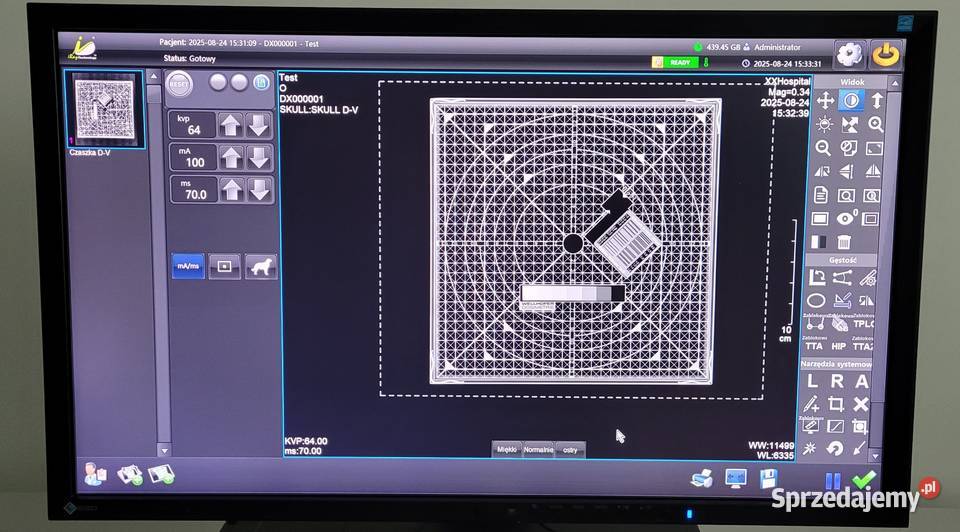Image resolution: width=960 pixels, height=532 pixels.
Task: Select the ellipse region tool
Action: (x=816, y=301)
